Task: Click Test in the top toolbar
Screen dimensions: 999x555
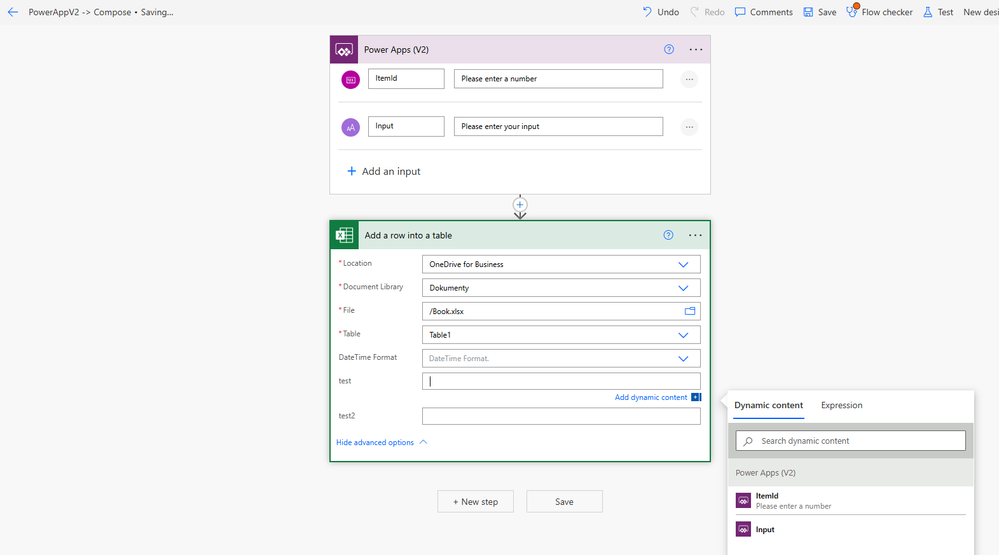Action: tap(938, 12)
